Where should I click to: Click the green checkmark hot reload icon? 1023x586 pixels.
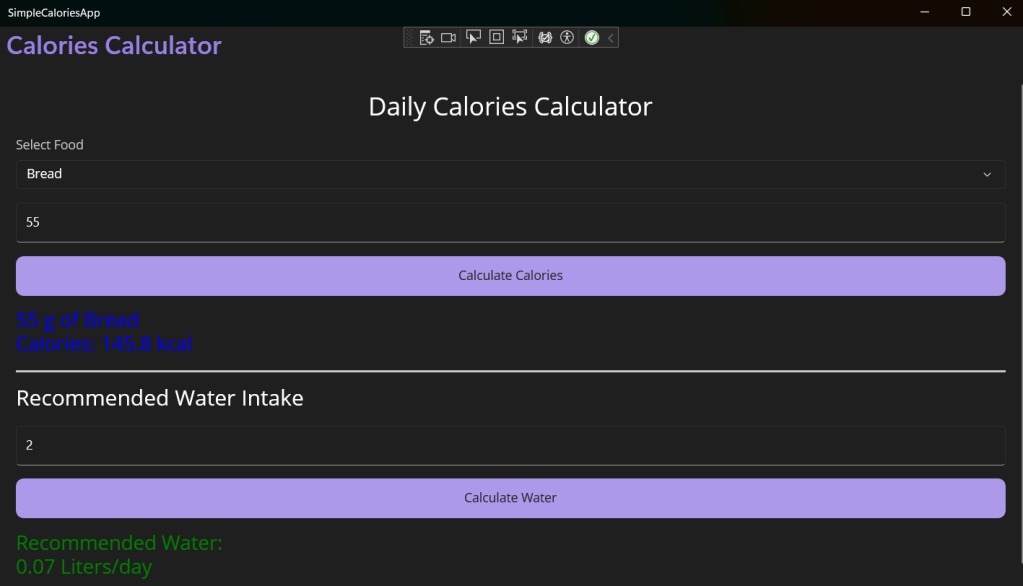coord(592,38)
